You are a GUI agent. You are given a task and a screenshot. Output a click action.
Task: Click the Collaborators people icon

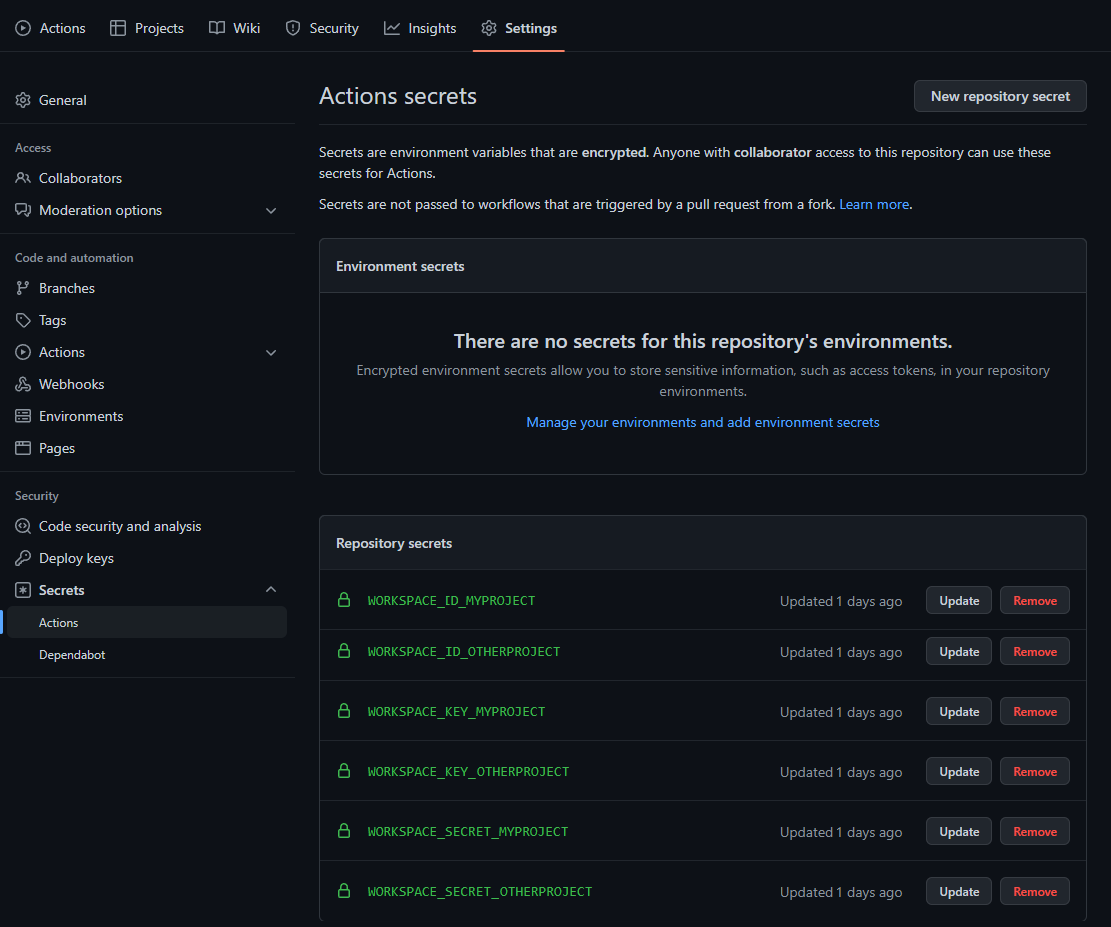point(23,178)
